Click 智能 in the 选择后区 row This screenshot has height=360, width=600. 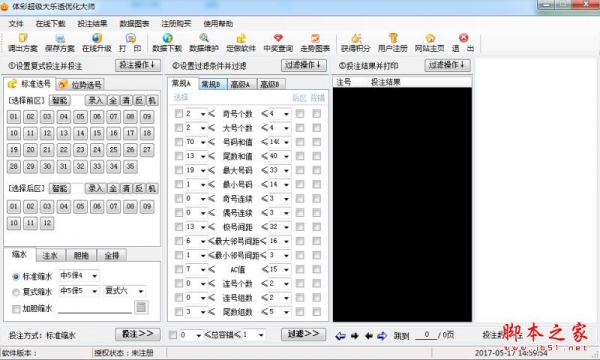[x=60, y=189]
